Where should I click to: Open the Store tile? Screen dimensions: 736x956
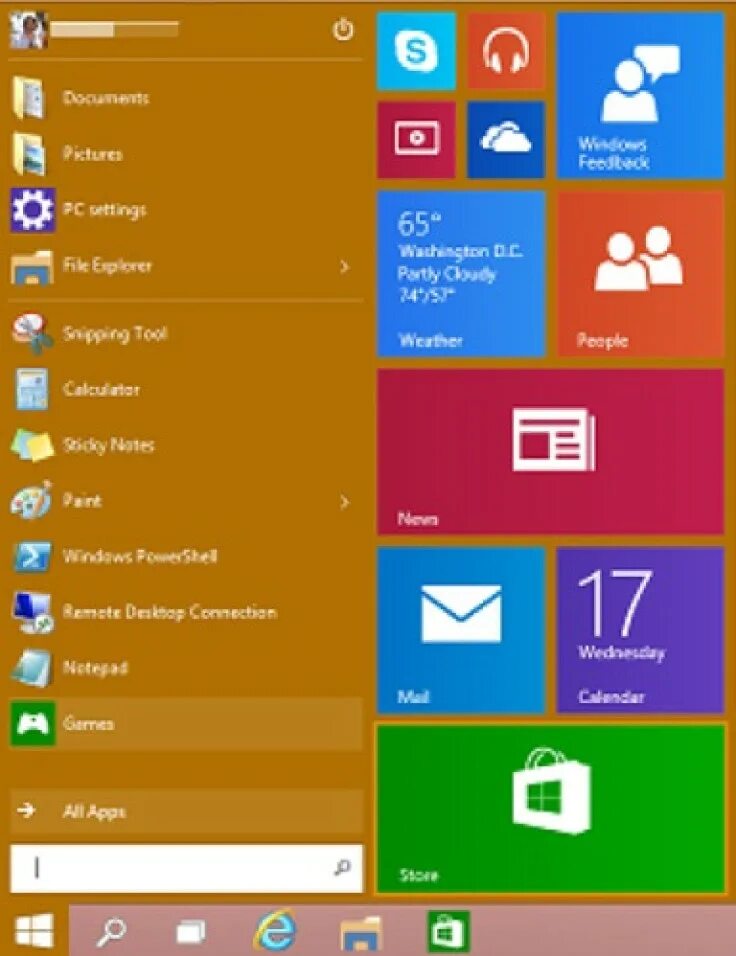(x=551, y=808)
